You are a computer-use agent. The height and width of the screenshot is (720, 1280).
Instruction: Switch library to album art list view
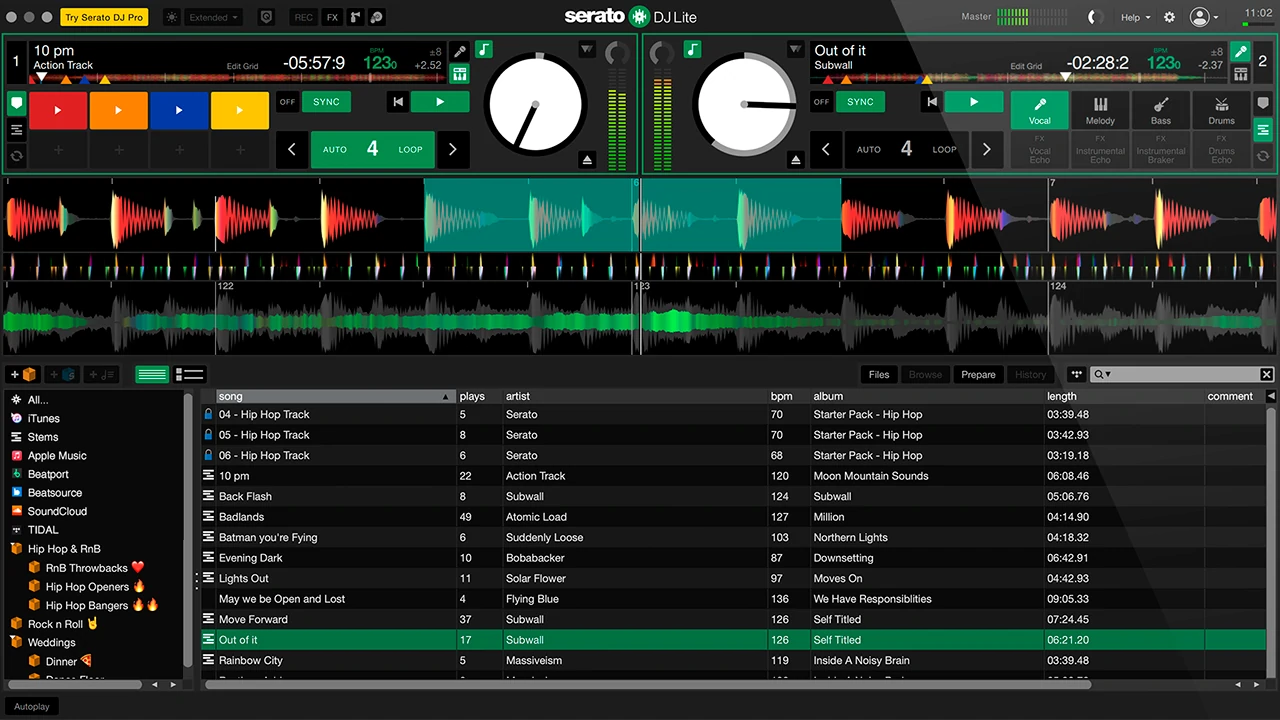(x=190, y=374)
